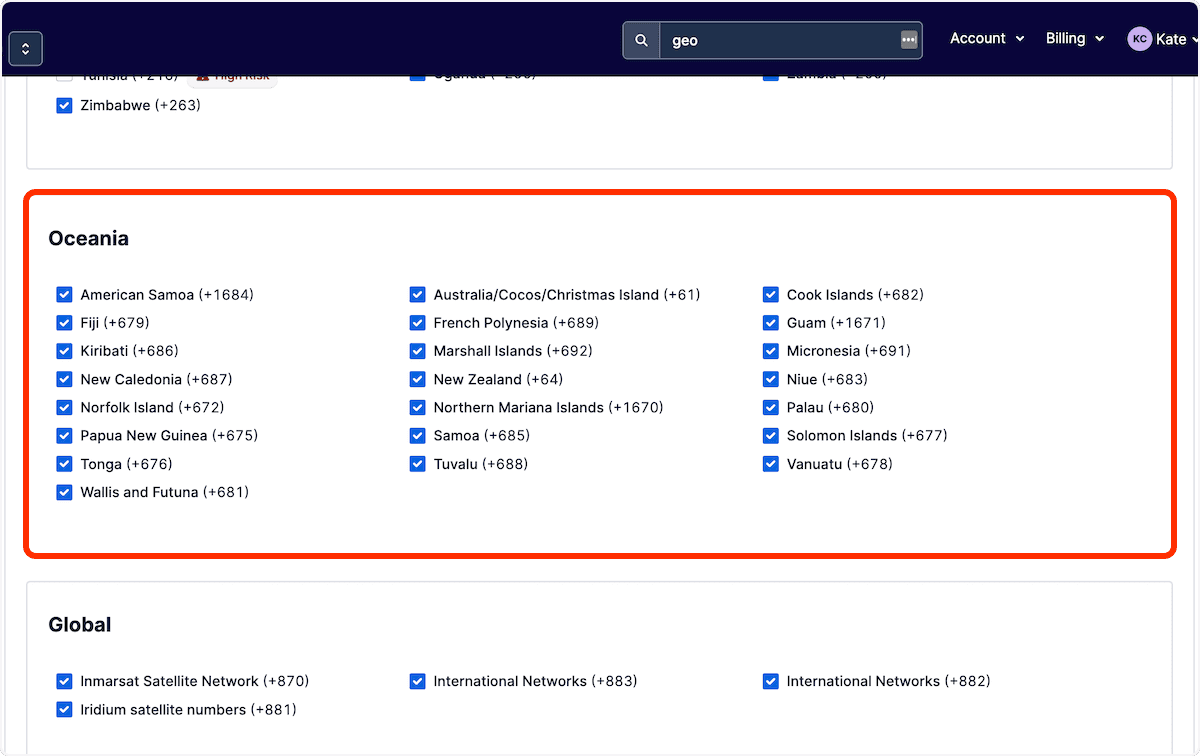
Task: Open the account switcher arrows button
Action: [26, 48]
